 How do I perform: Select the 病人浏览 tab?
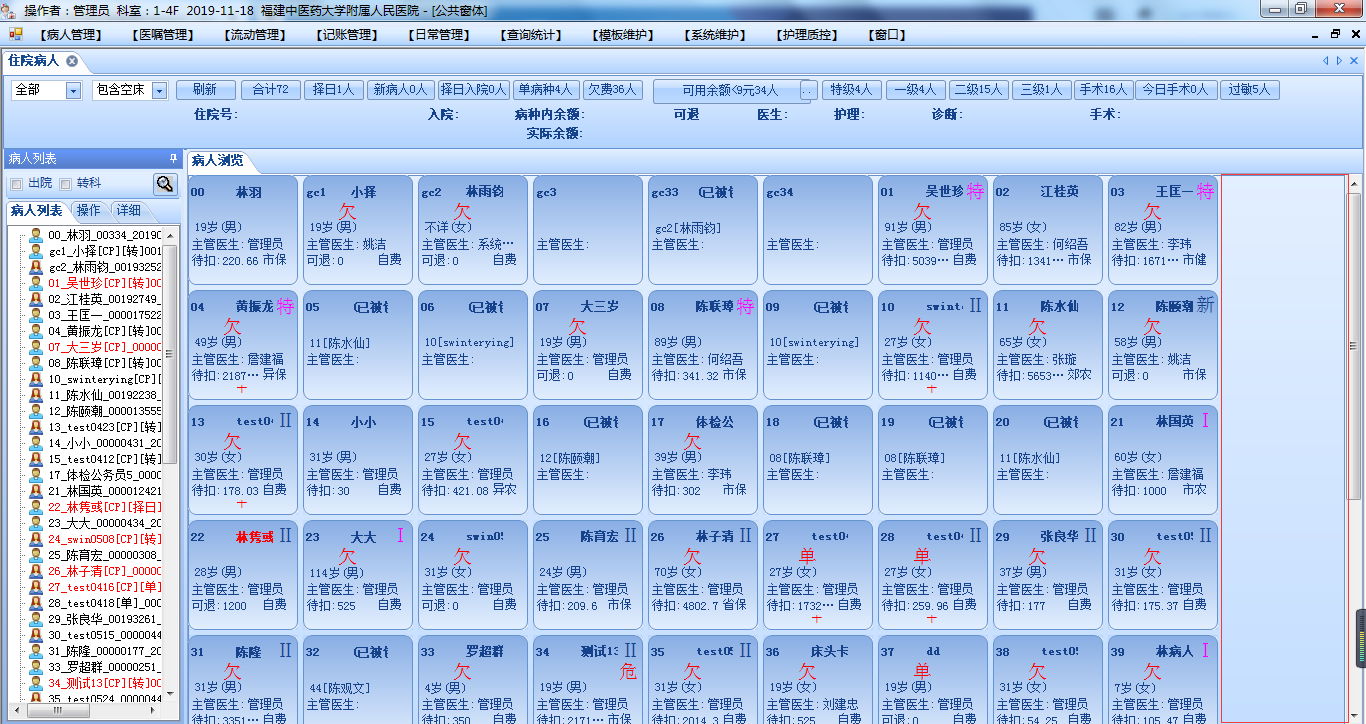[x=217, y=160]
